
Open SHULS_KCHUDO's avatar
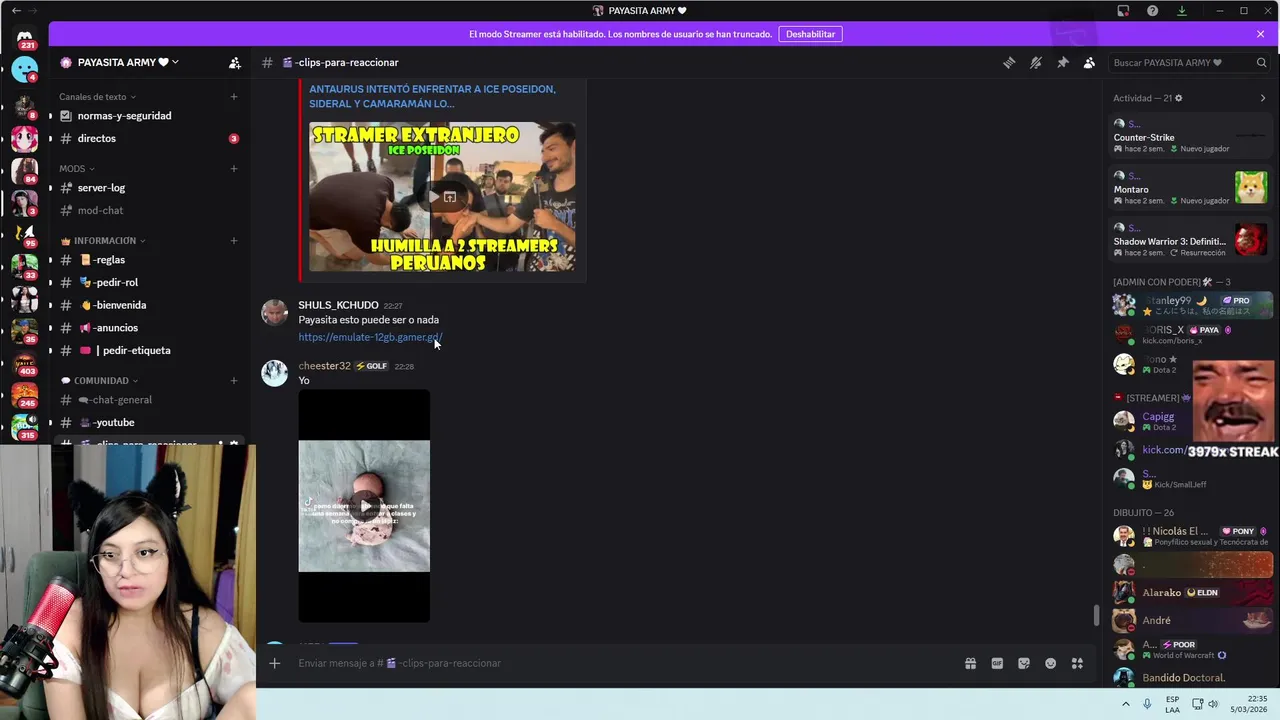tap(274, 312)
